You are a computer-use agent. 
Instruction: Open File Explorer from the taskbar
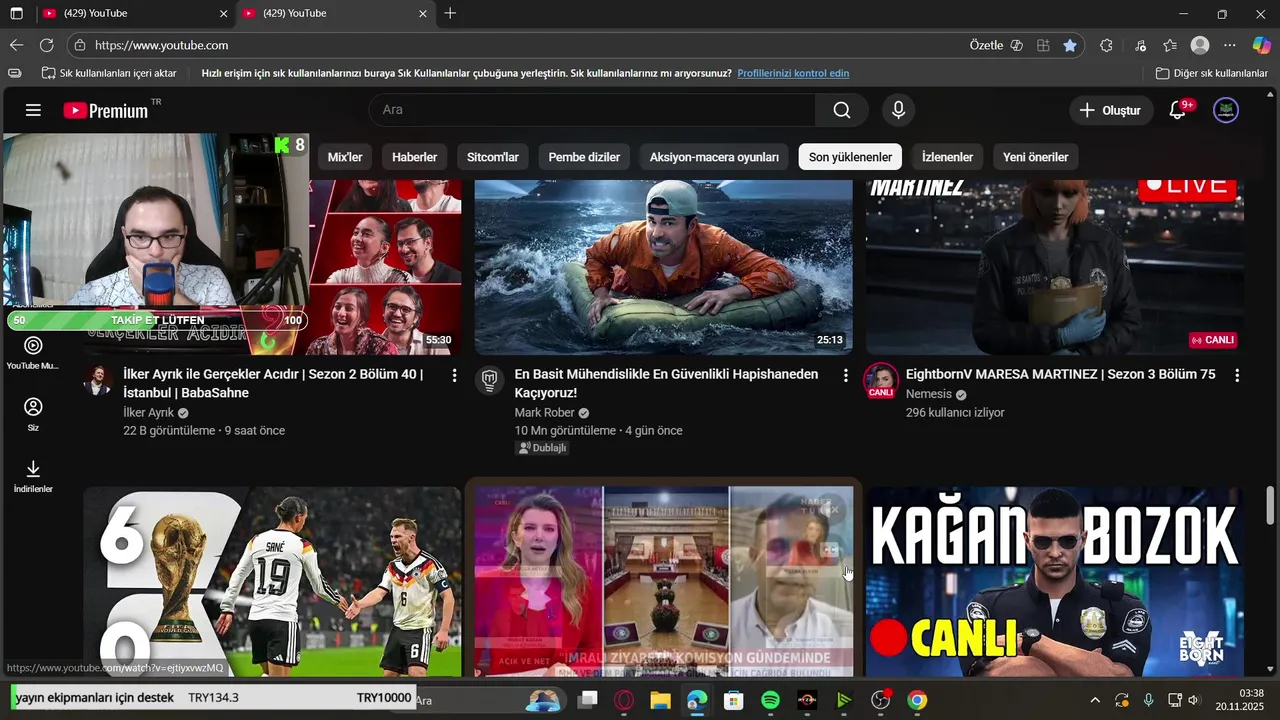click(660, 700)
